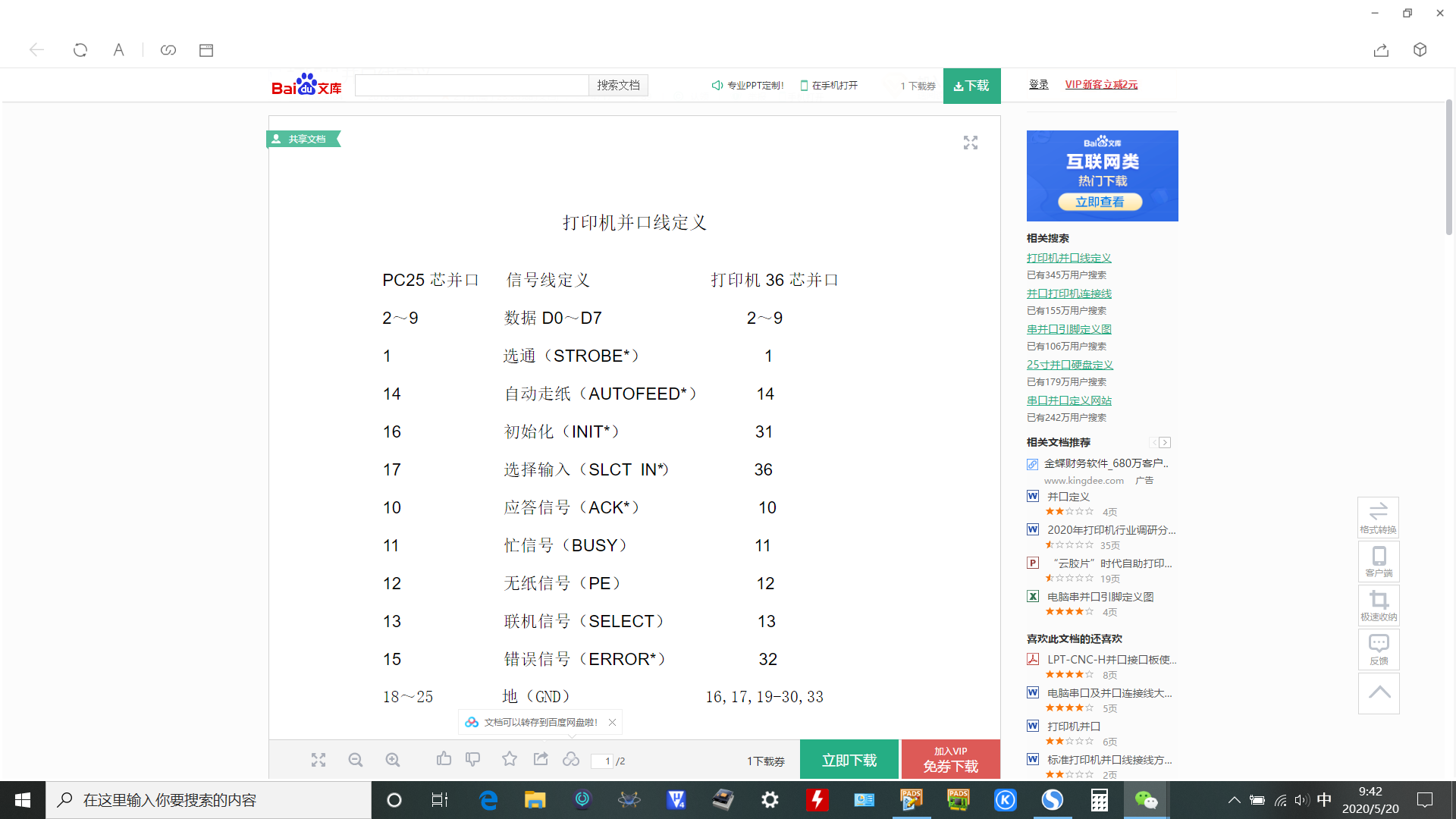Save document to Baidu Netdisk cloud icon
The height and width of the screenshot is (819, 1456).
(571, 758)
